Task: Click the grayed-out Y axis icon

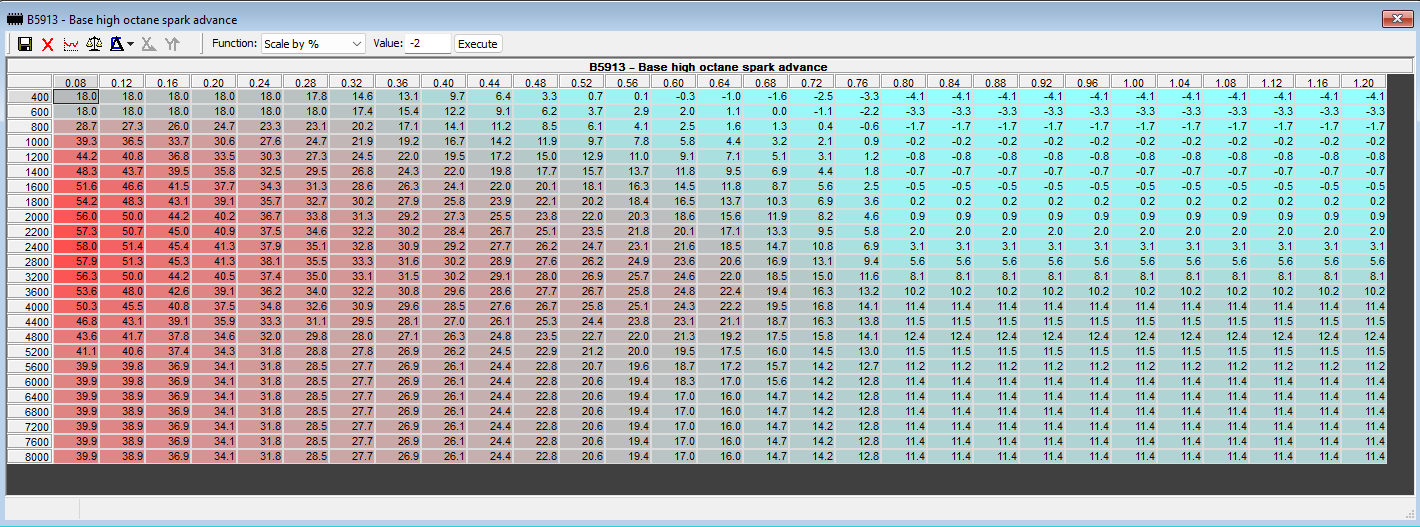Action: (172, 44)
